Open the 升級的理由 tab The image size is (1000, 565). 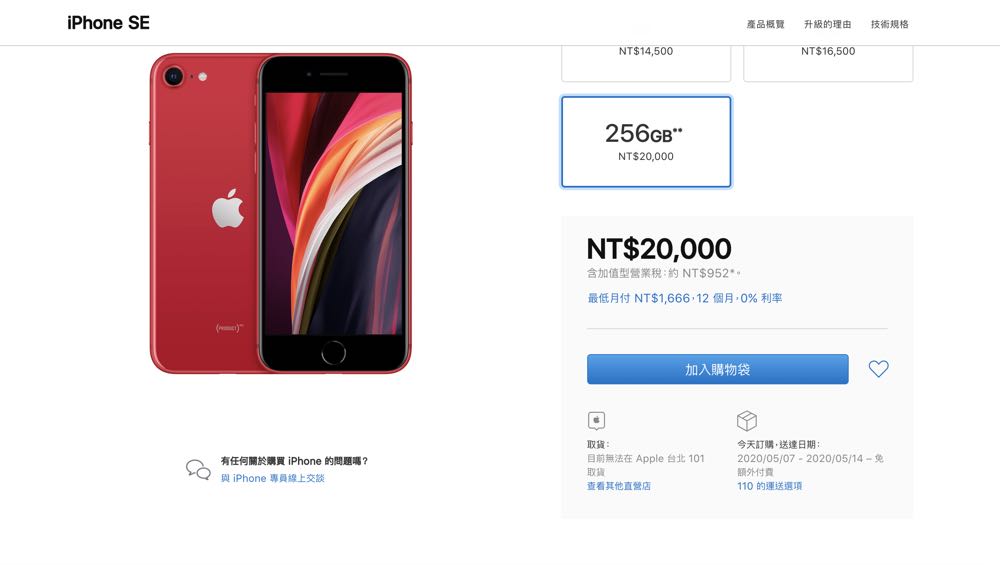(x=827, y=24)
